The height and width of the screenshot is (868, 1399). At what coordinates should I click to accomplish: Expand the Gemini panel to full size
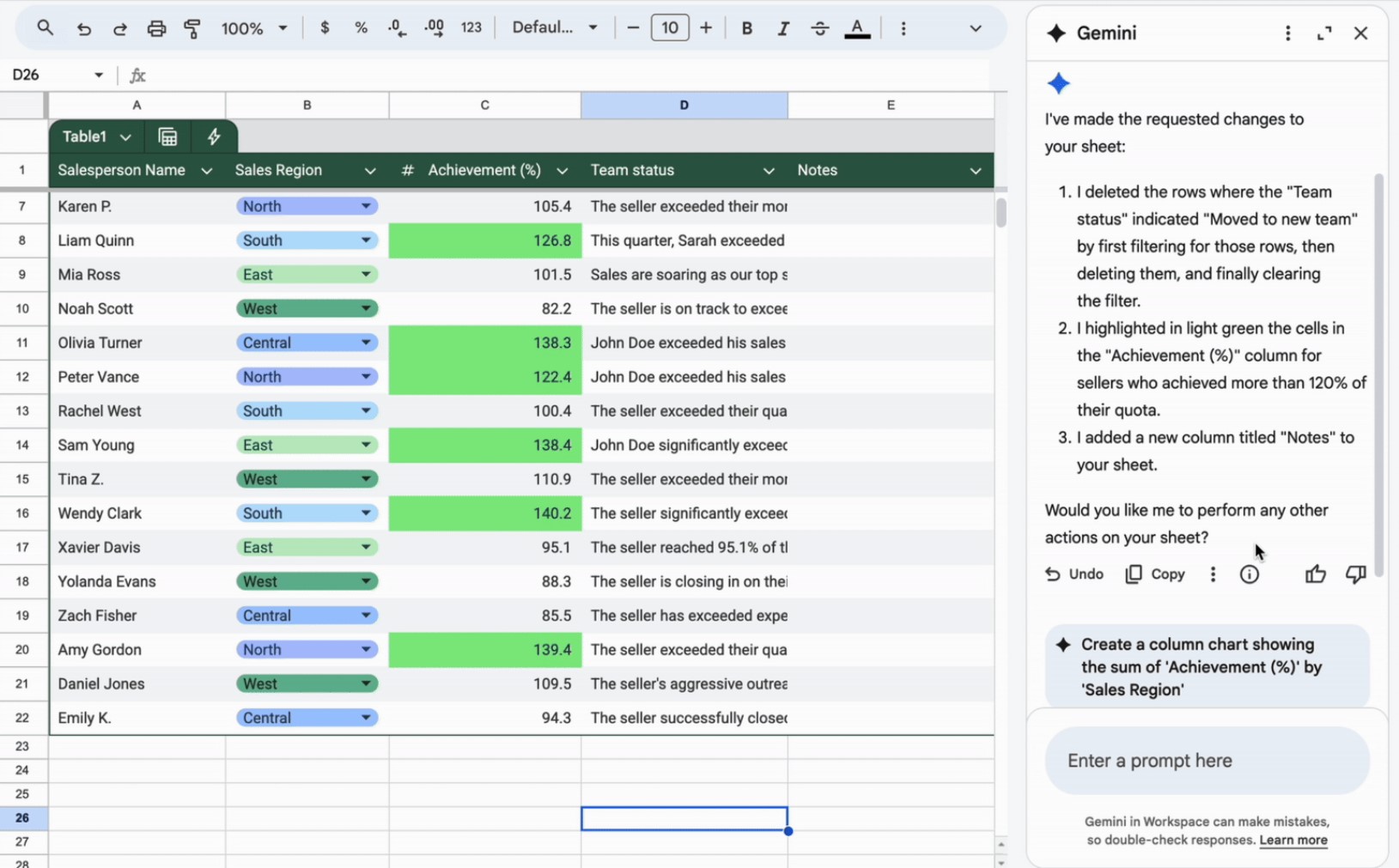coord(1323,33)
